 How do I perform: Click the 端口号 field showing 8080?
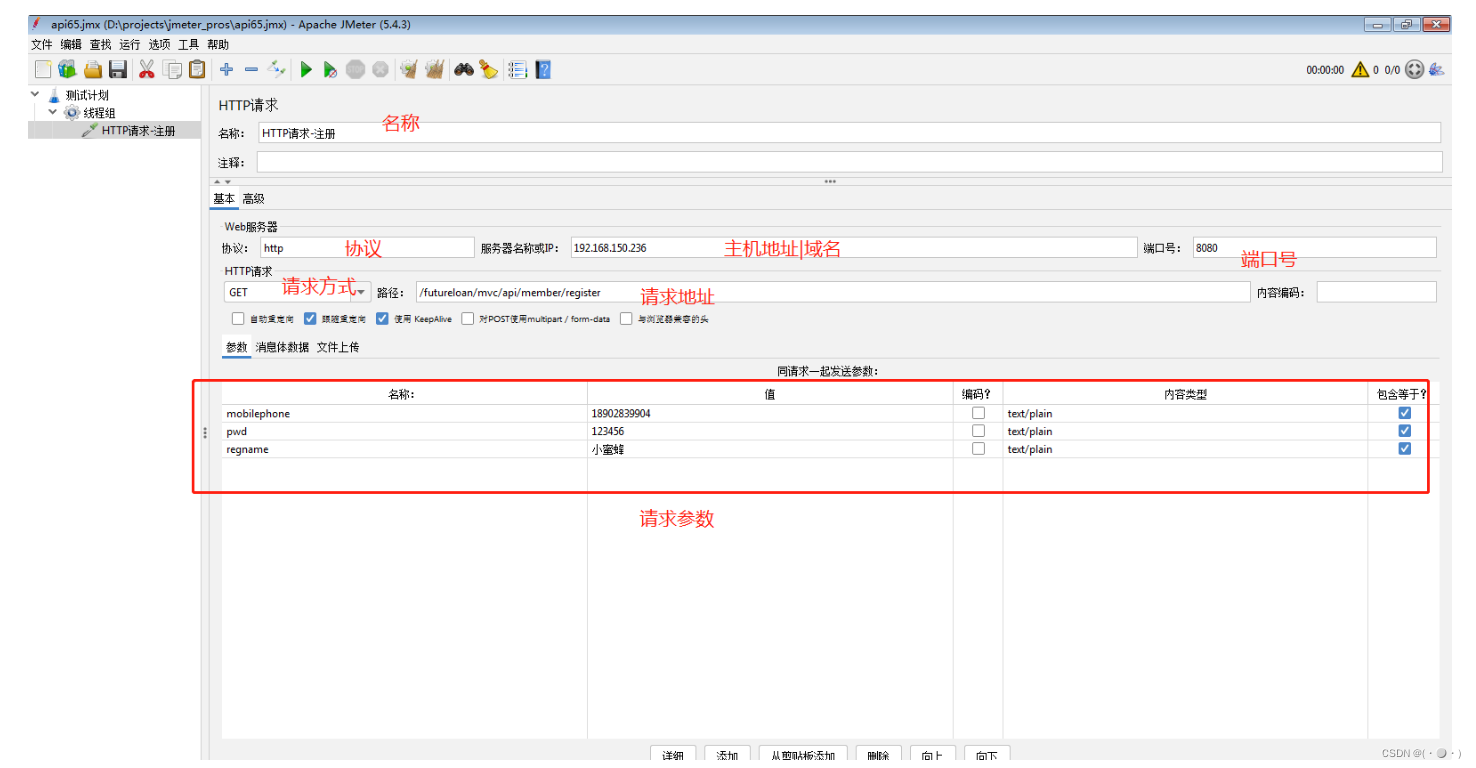1314,248
